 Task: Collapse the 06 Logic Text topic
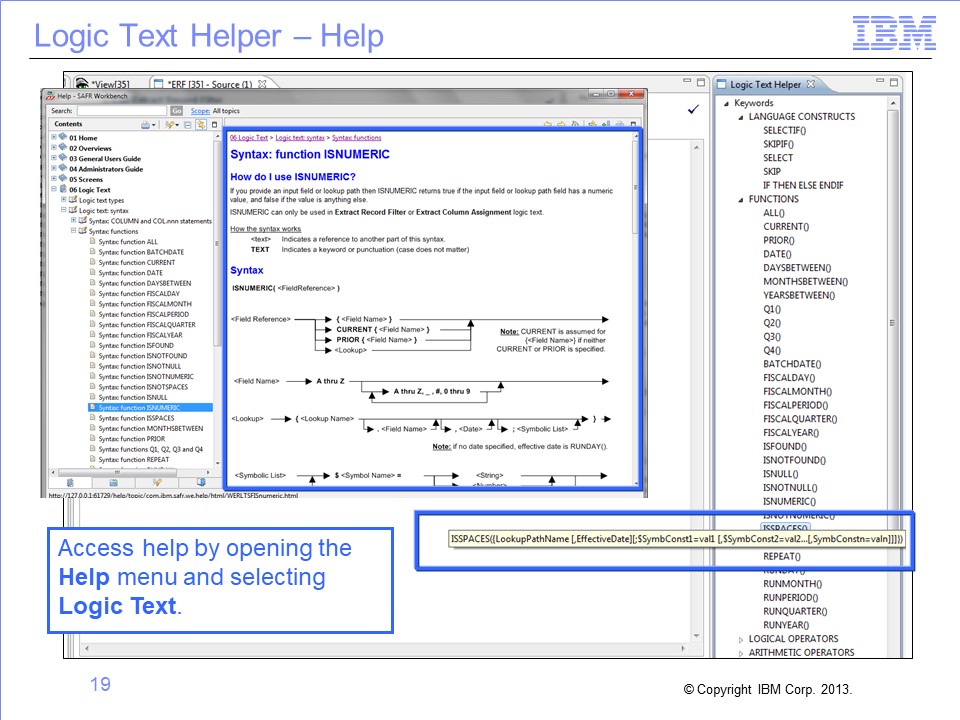pyautogui.click(x=54, y=190)
